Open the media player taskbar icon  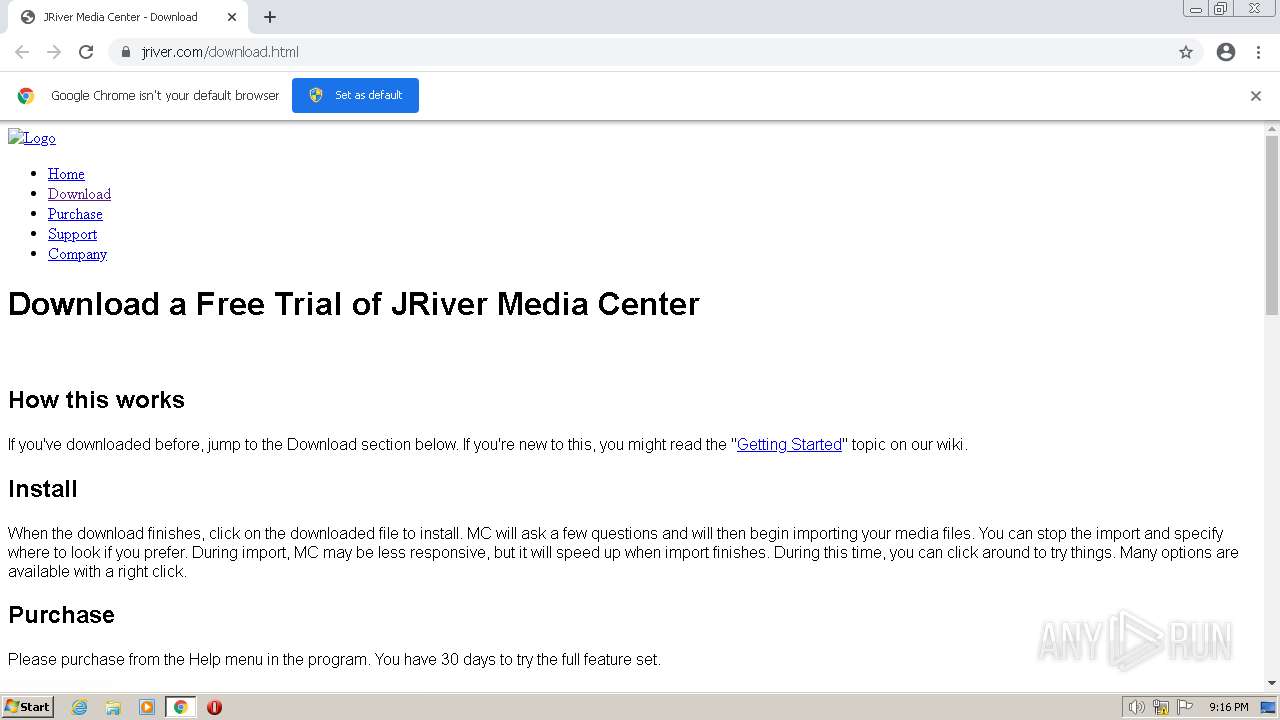[x=147, y=707]
